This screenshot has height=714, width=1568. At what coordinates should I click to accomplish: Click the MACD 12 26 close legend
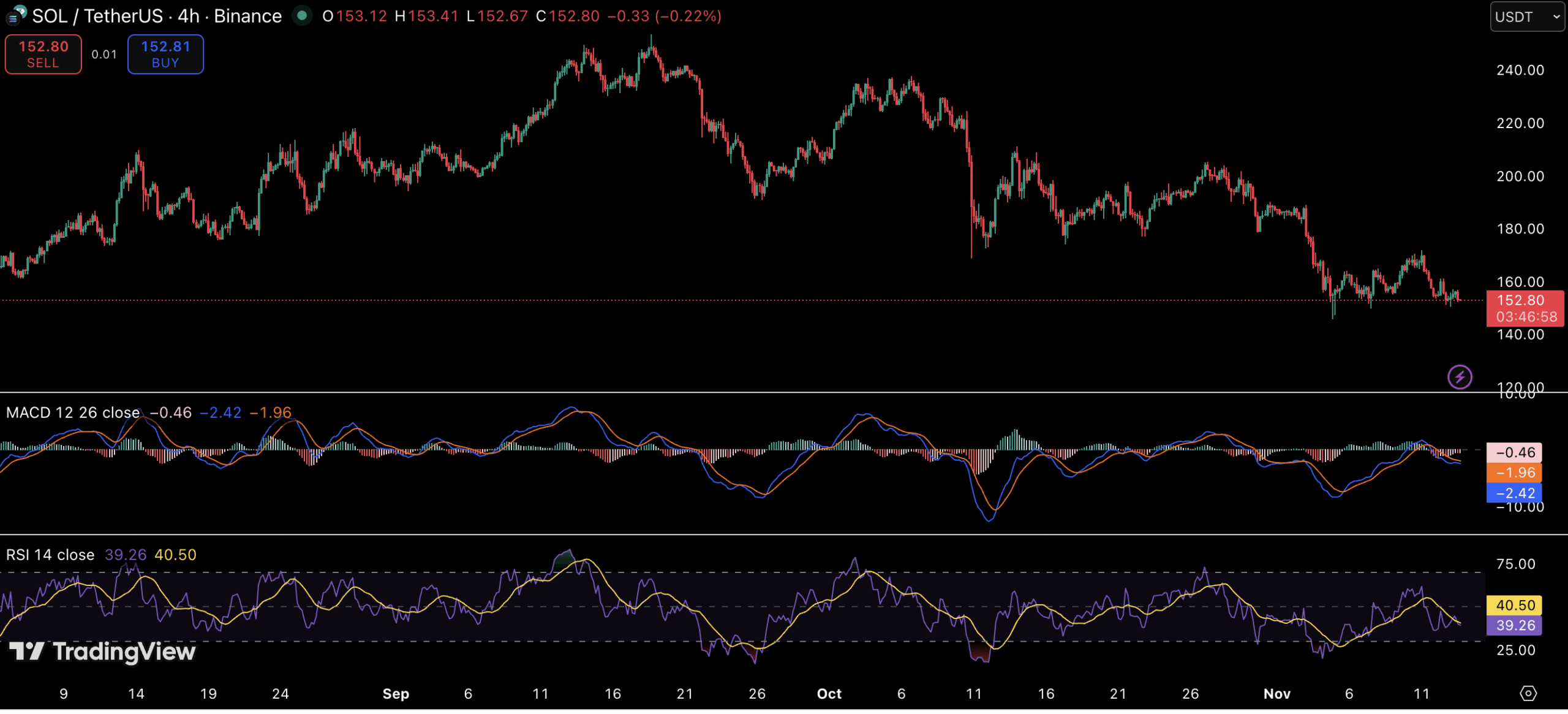[72, 413]
